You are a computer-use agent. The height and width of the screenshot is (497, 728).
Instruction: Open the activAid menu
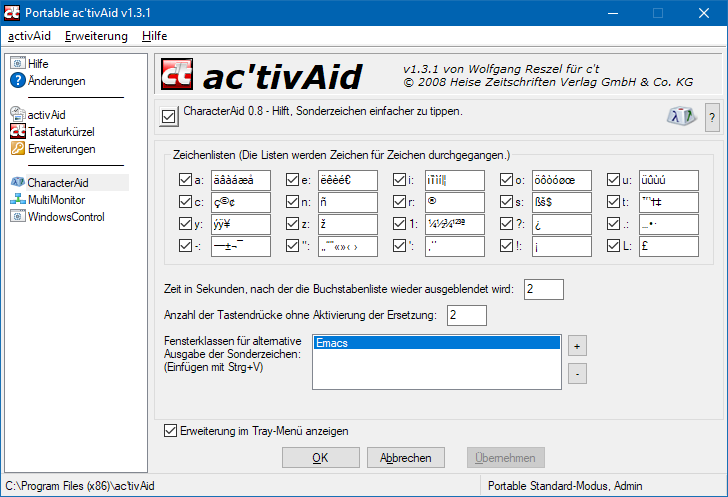[x=29, y=36]
